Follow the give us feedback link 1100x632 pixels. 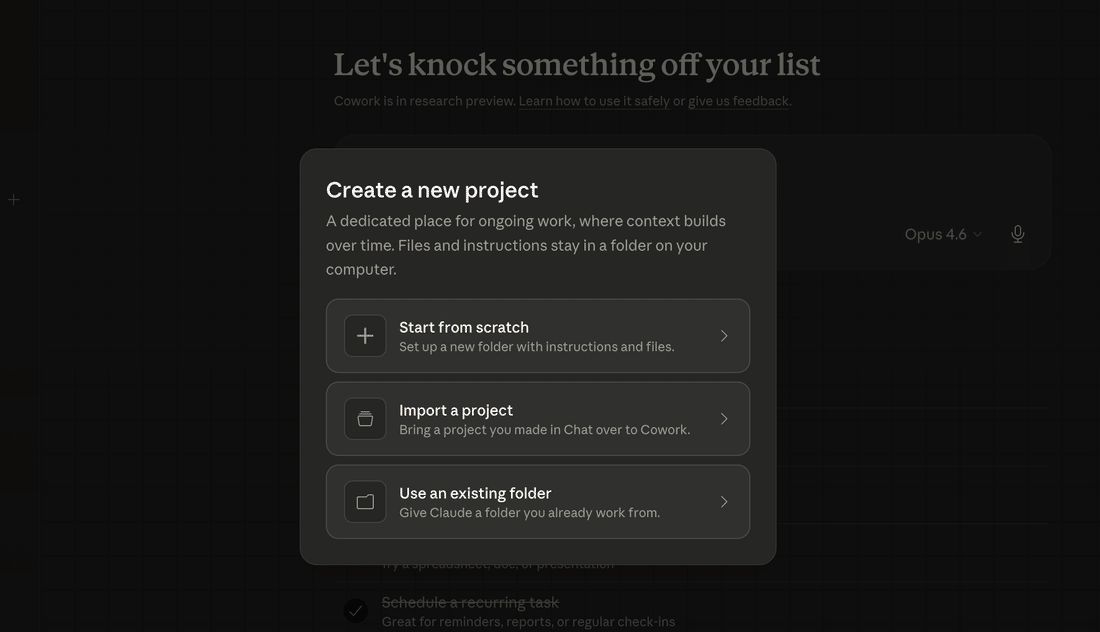click(738, 101)
